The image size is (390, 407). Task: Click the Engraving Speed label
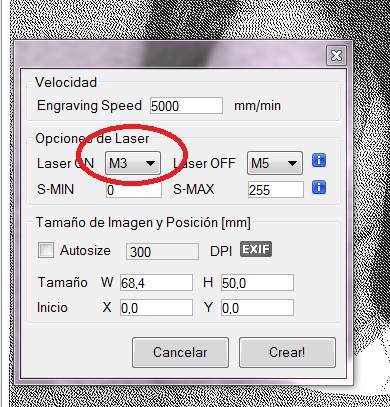tap(89, 106)
